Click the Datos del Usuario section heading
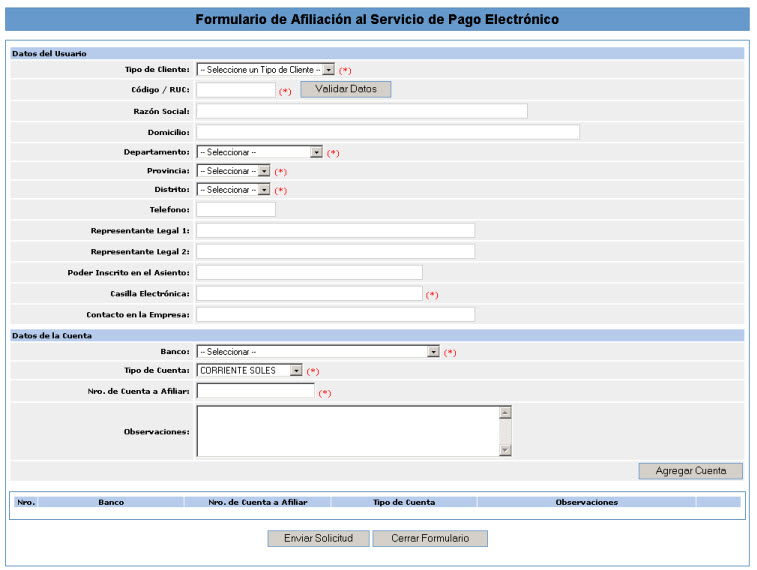 tap(49, 54)
